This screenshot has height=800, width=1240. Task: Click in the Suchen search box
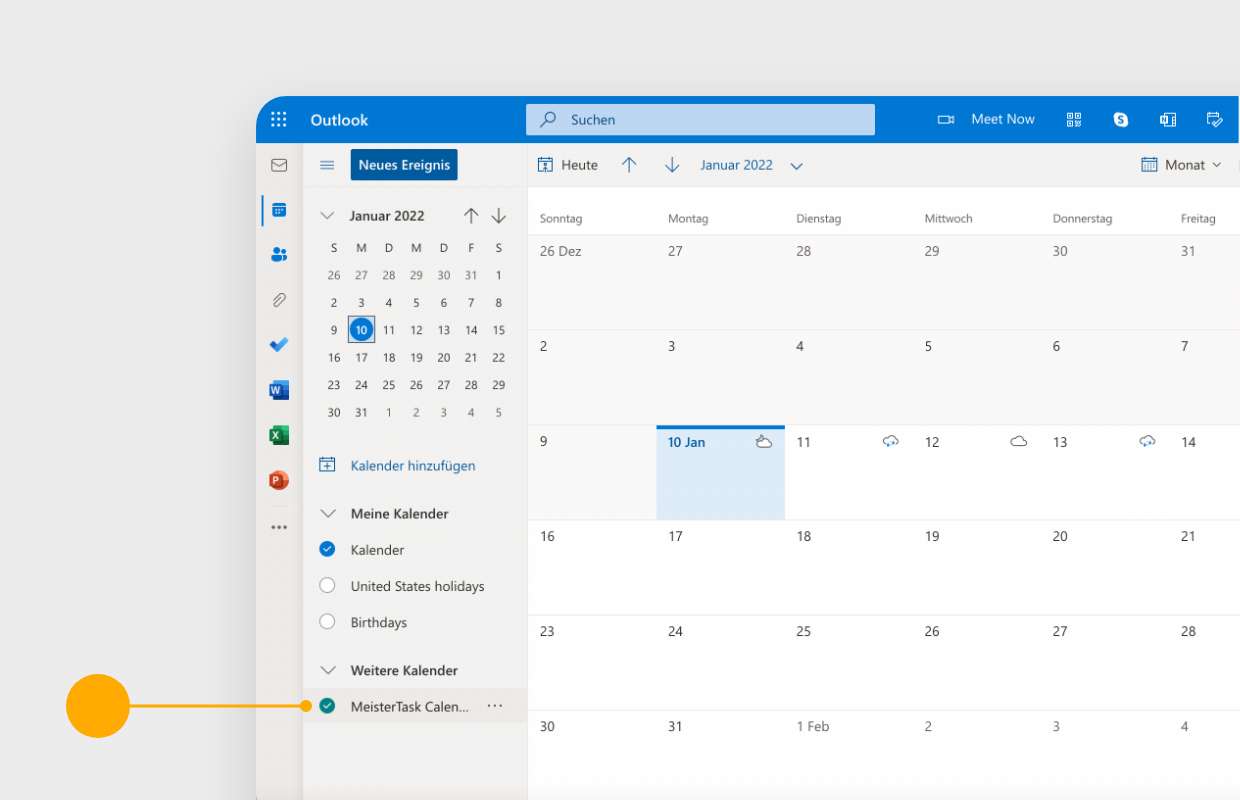(700, 119)
